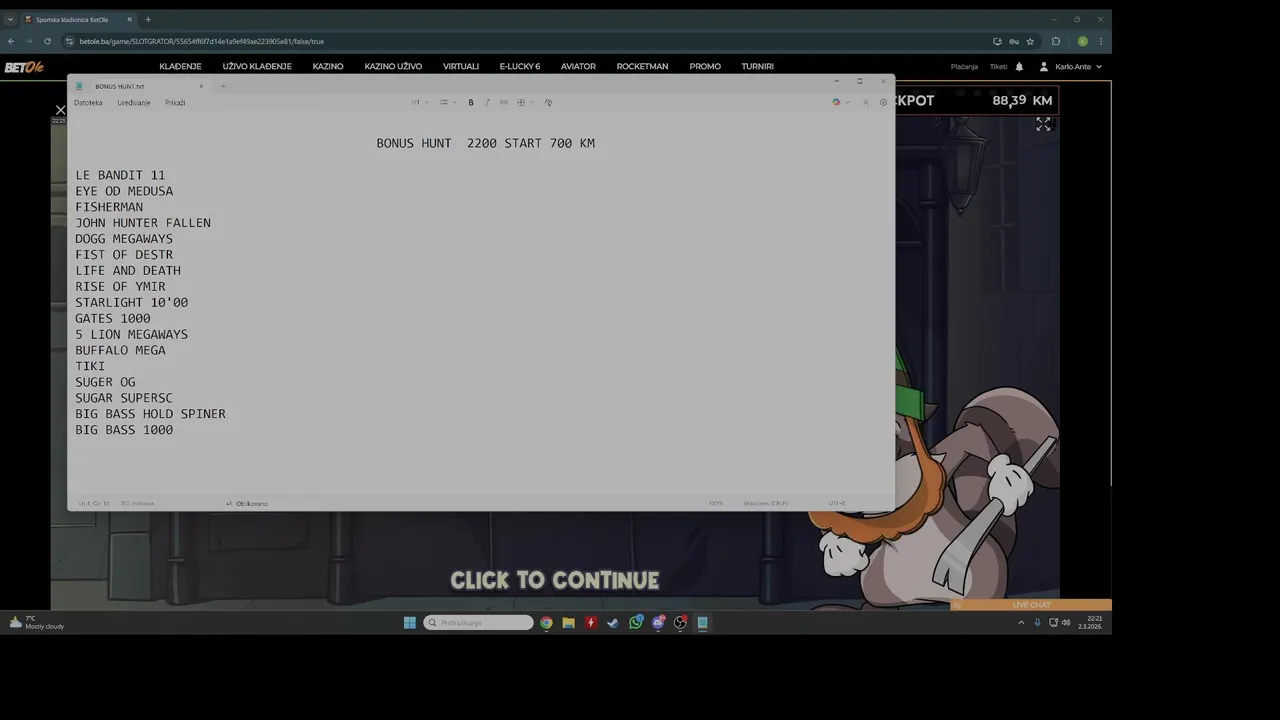Click the 'BONUS HUNT 2200 START 700 KM' heading
This screenshot has height=720, width=1280.
486,143
